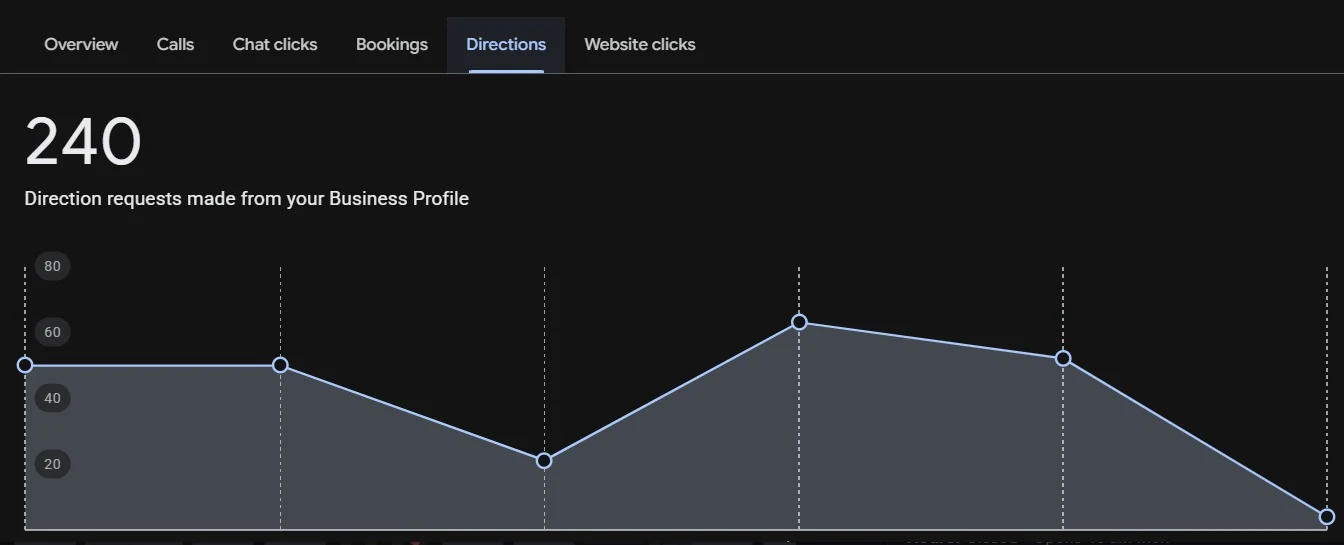This screenshot has width=1344, height=545.
Task: Go to the Bookings tab
Action: 392,45
